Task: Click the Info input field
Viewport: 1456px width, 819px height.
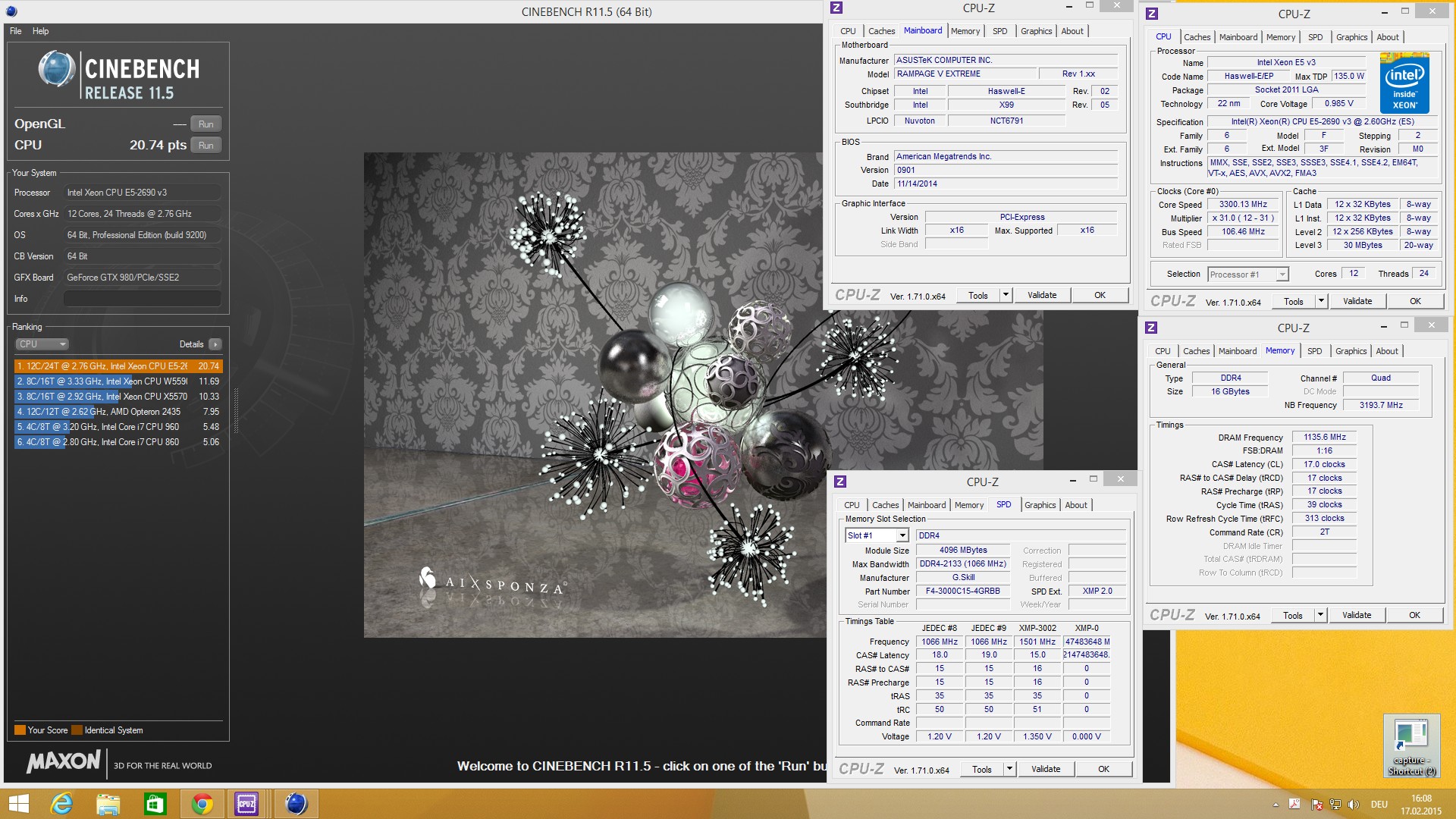Action: (x=143, y=299)
